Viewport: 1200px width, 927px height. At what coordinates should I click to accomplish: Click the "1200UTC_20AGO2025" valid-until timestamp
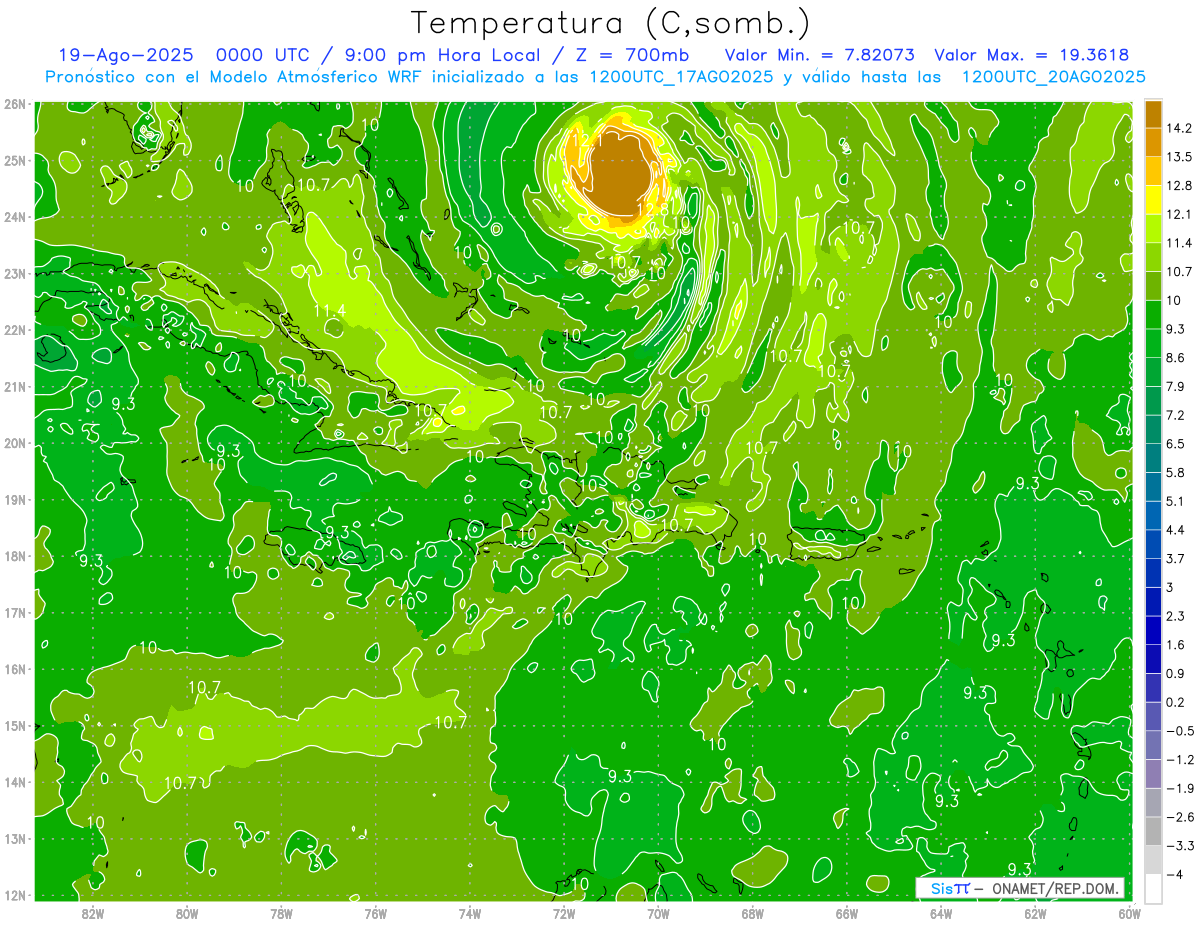pyautogui.click(x=1053, y=77)
